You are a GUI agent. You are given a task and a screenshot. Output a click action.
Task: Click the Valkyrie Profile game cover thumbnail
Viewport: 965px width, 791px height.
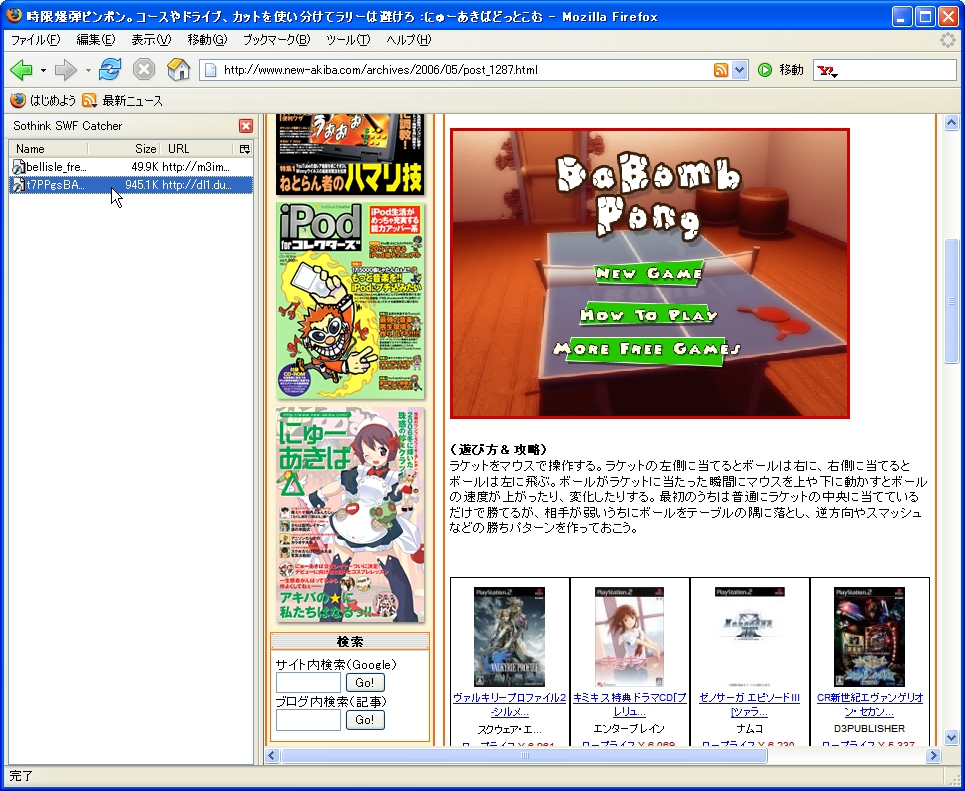click(510, 636)
